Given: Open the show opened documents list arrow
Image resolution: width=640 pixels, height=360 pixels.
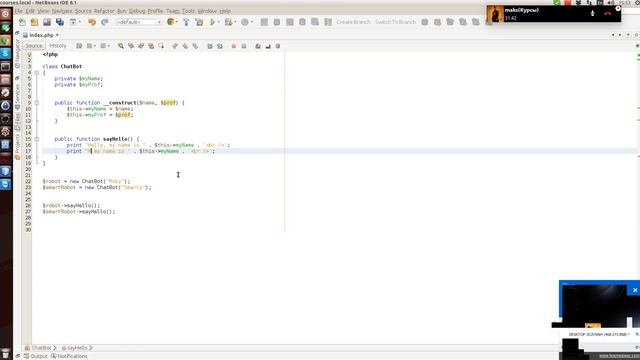Looking at the screenshot, I should coord(628,35).
